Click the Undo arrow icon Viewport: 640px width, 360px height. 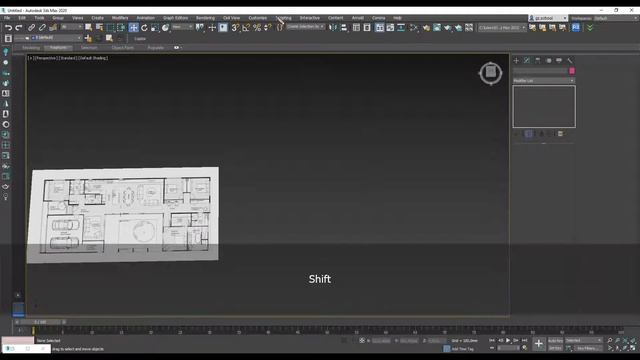[8, 28]
